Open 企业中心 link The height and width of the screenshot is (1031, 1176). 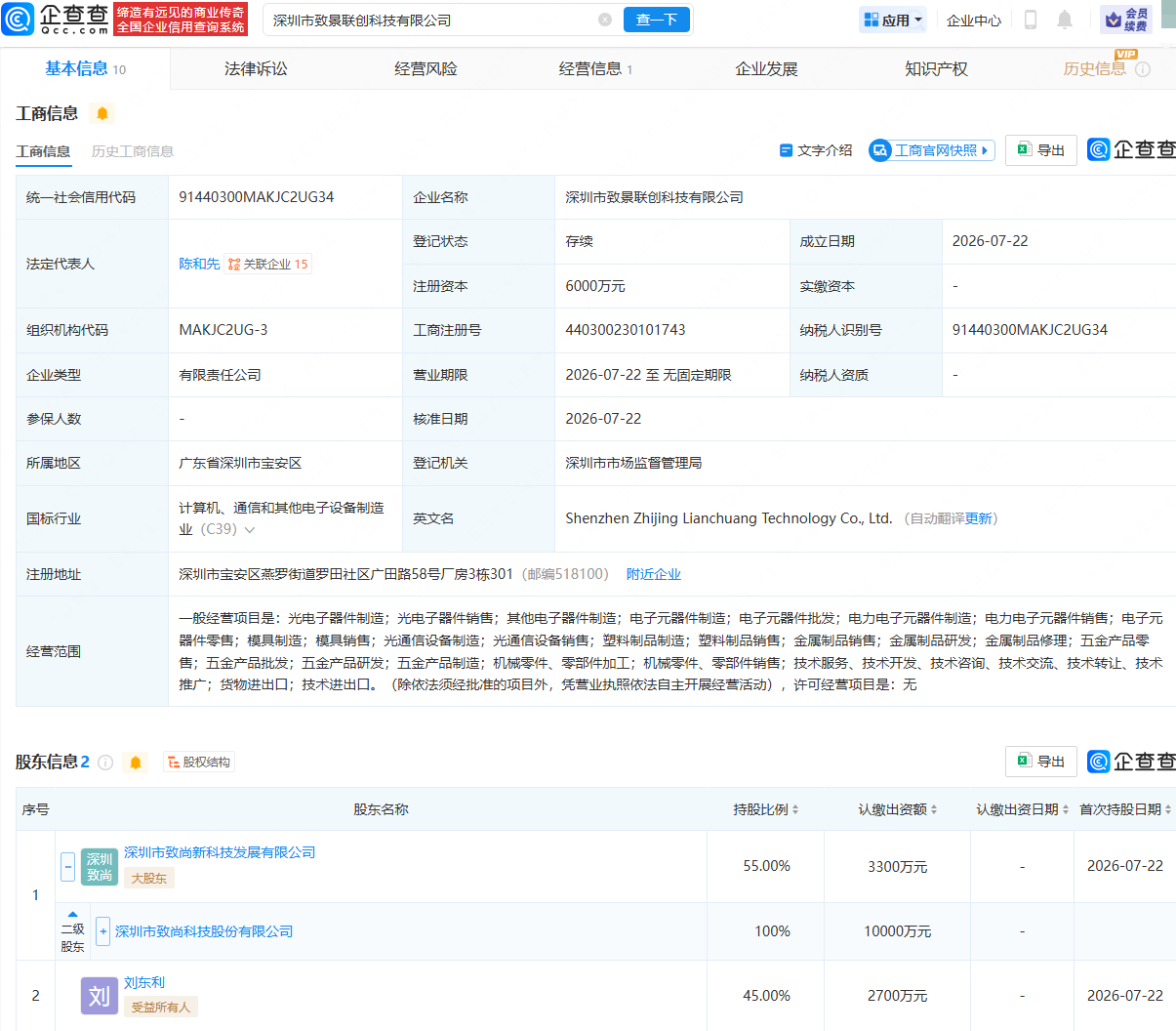coord(974,20)
